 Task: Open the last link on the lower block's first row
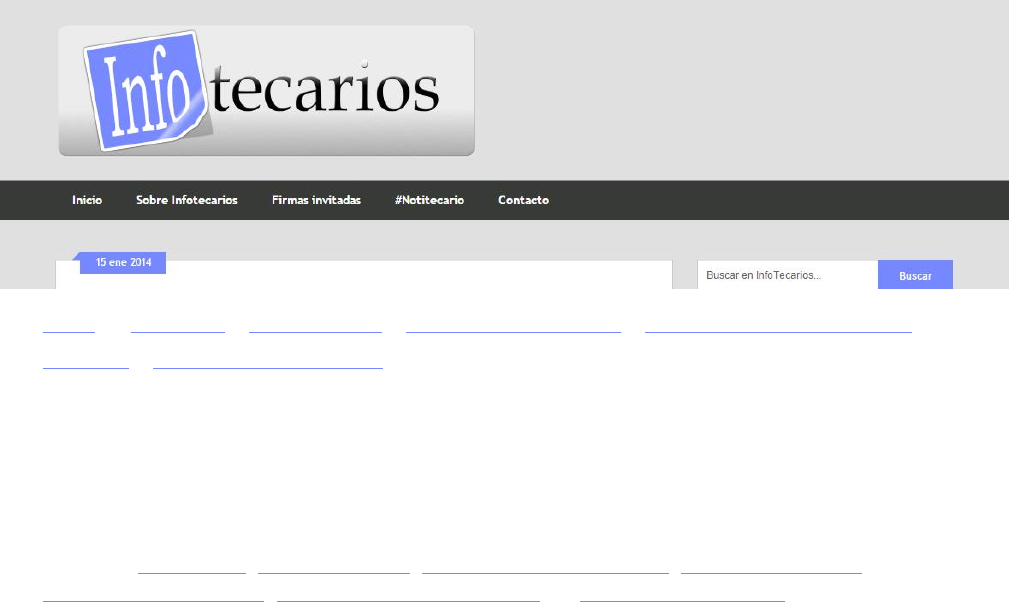tap(770, 571)
